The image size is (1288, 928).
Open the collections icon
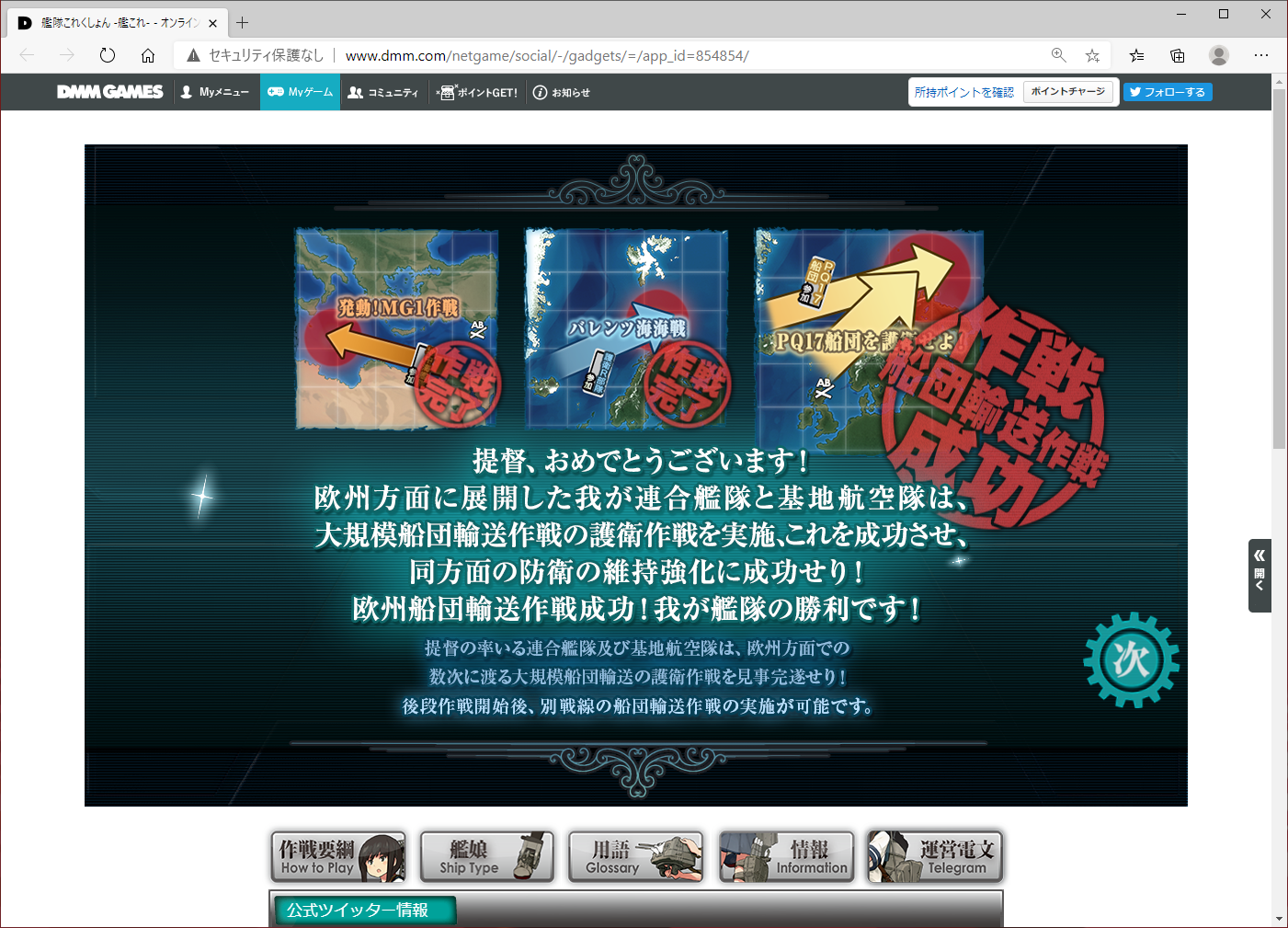pyautogui.click(x=1178, y=55)
